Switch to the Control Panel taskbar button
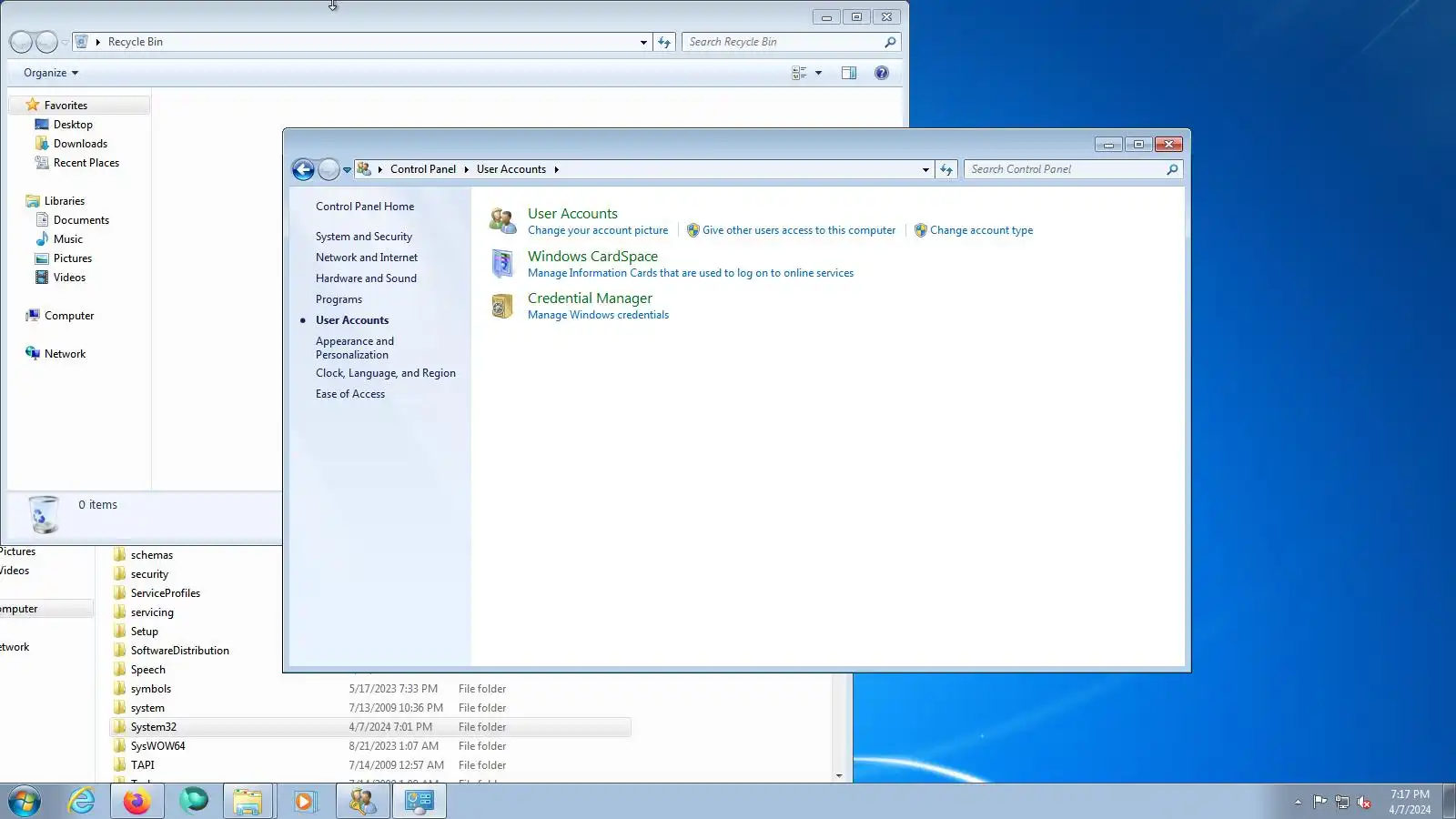1456x819 pixels. (420, 801)
